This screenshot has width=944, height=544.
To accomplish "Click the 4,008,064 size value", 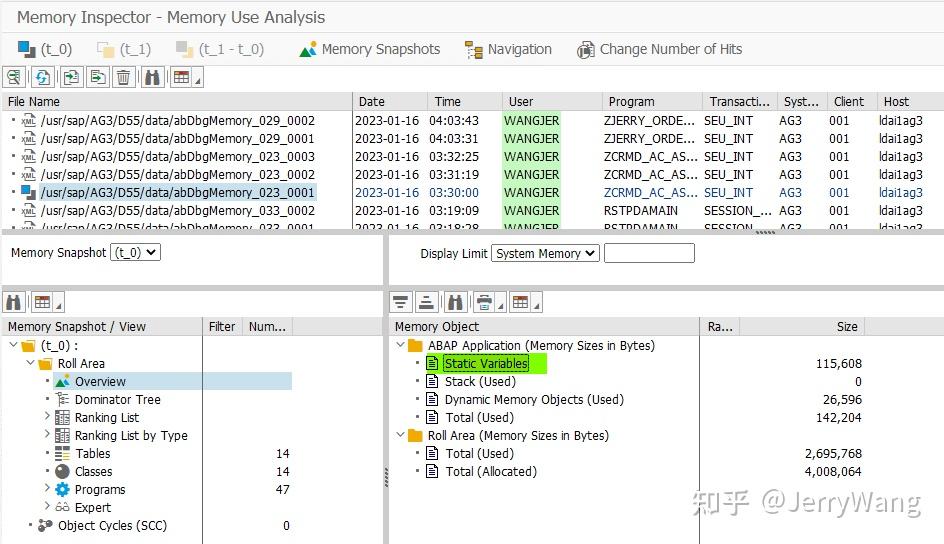I will (x=833, y=472).
